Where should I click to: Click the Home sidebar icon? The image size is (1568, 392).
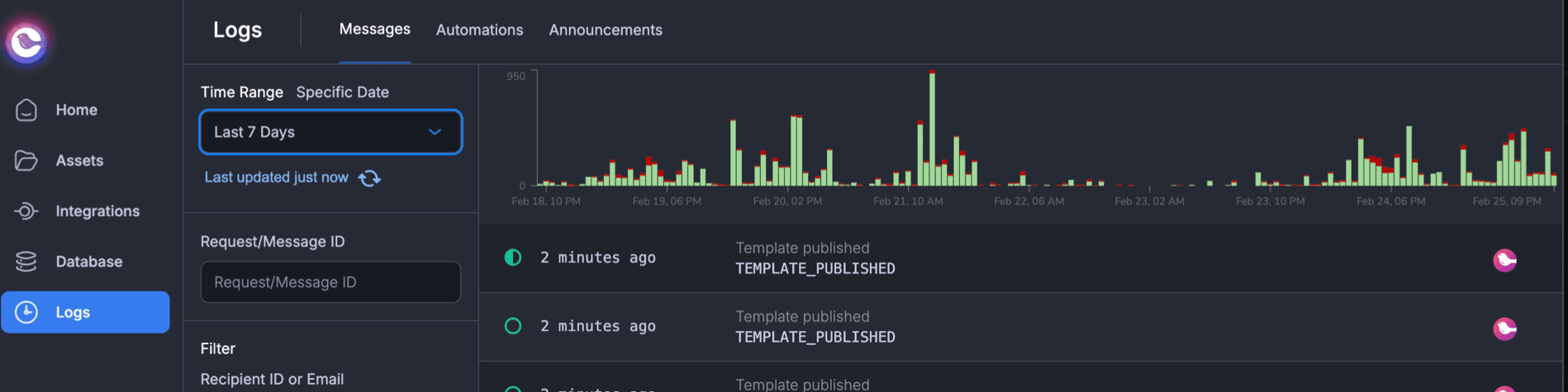click(26, 110)
